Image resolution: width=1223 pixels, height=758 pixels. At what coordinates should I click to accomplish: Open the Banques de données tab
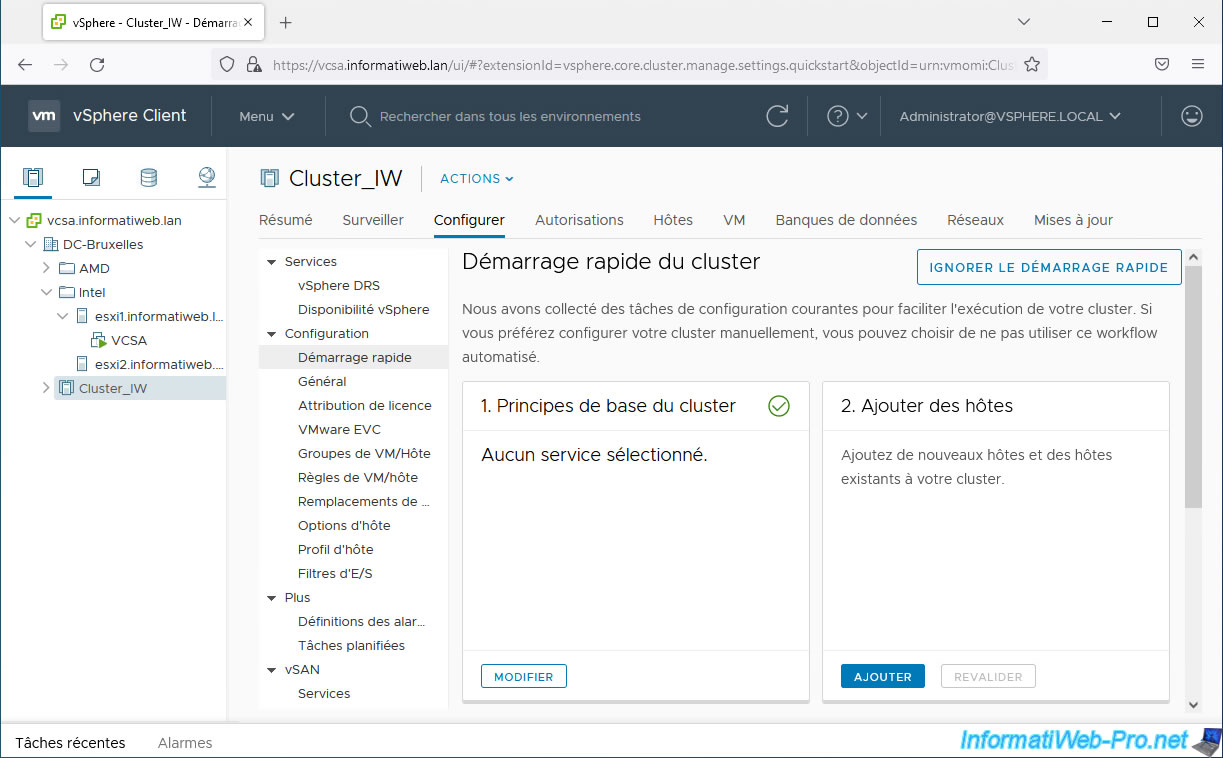pos(846,220)
